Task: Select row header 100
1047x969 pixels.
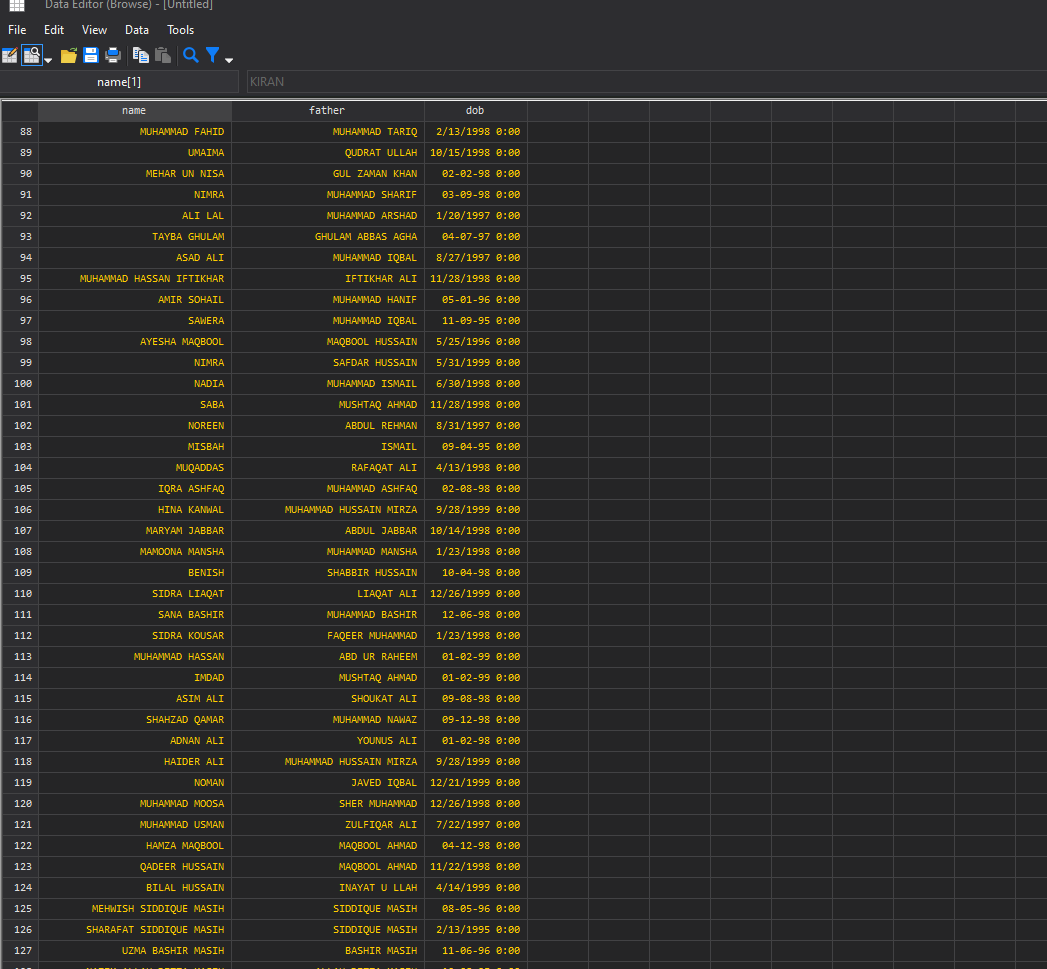Action: pos(20,383)
